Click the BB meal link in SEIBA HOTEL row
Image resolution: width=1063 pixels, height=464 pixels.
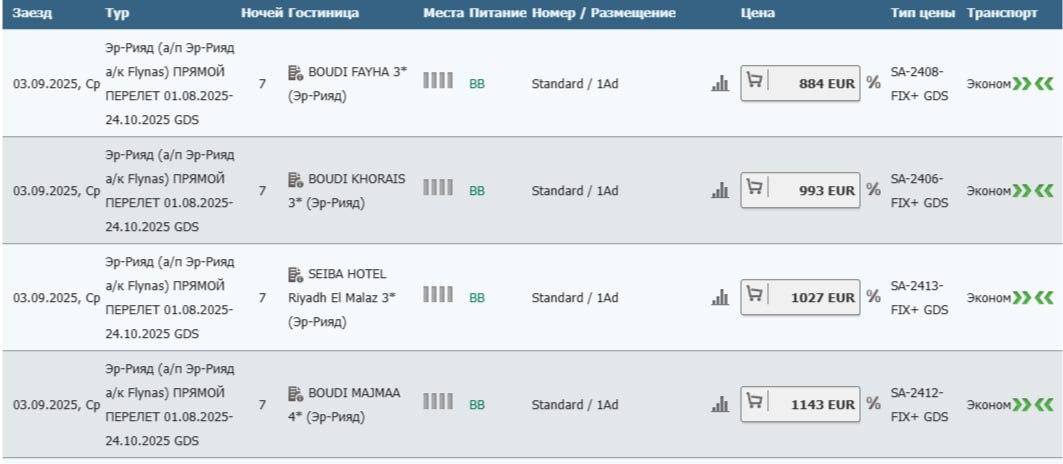(477, 298)
